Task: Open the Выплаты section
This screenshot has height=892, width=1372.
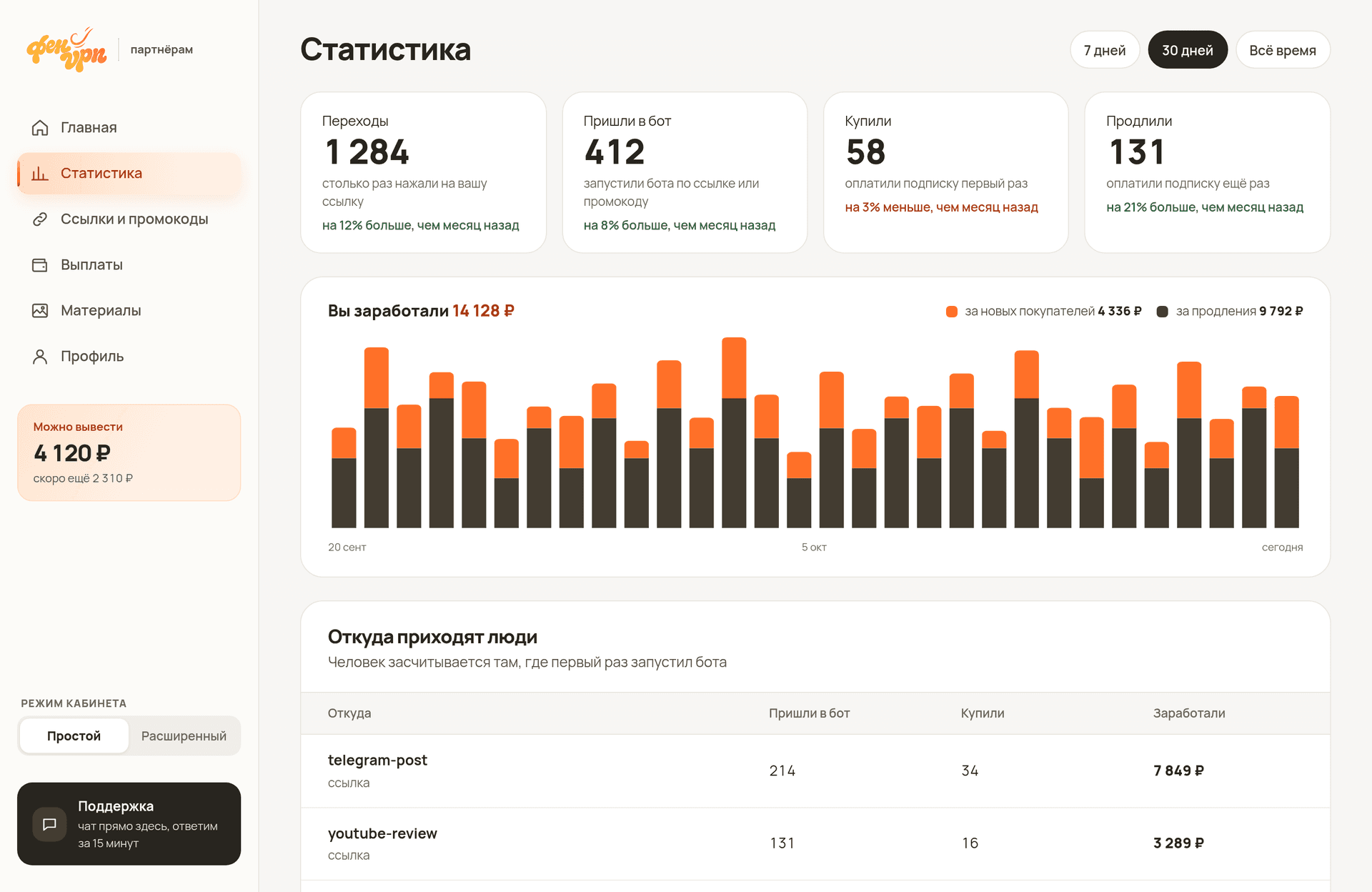Action: click(x=129, y=265)
